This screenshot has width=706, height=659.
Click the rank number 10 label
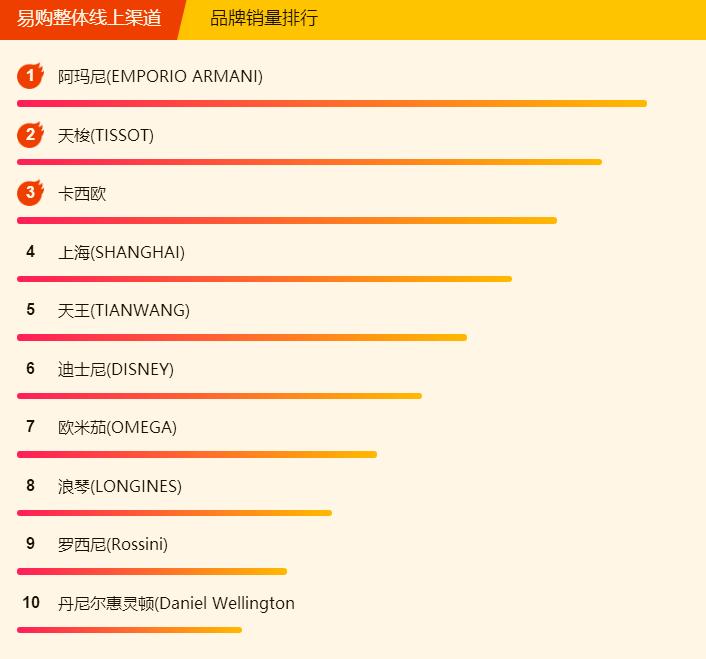pyautogui.click(x=31, y=603)
